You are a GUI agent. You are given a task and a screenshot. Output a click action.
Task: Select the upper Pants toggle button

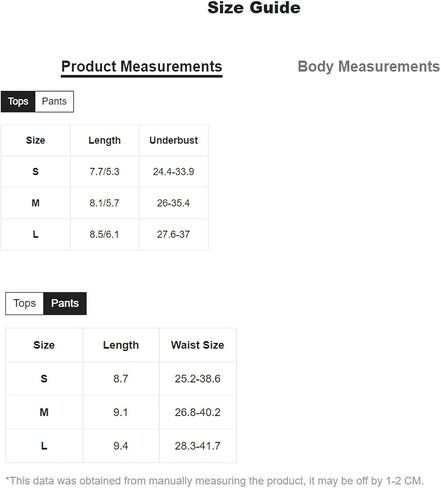click(x=54, y=101)
